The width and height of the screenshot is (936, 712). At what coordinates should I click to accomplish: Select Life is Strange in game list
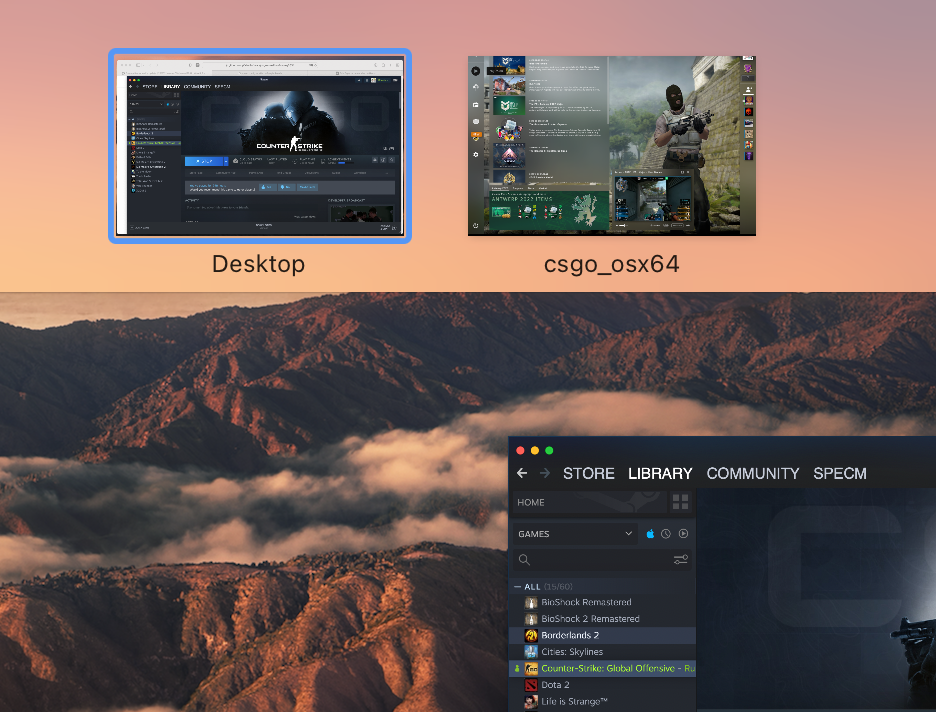(602, 701)
